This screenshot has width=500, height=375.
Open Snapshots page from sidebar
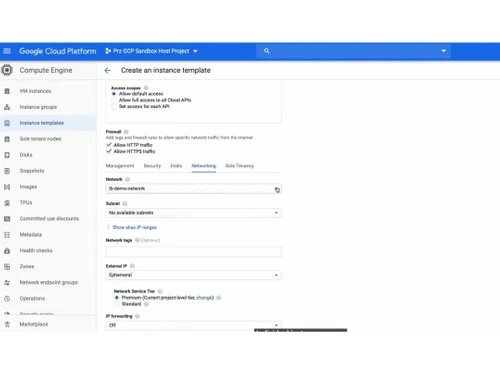pyautogui.click(x=32, y=171)
